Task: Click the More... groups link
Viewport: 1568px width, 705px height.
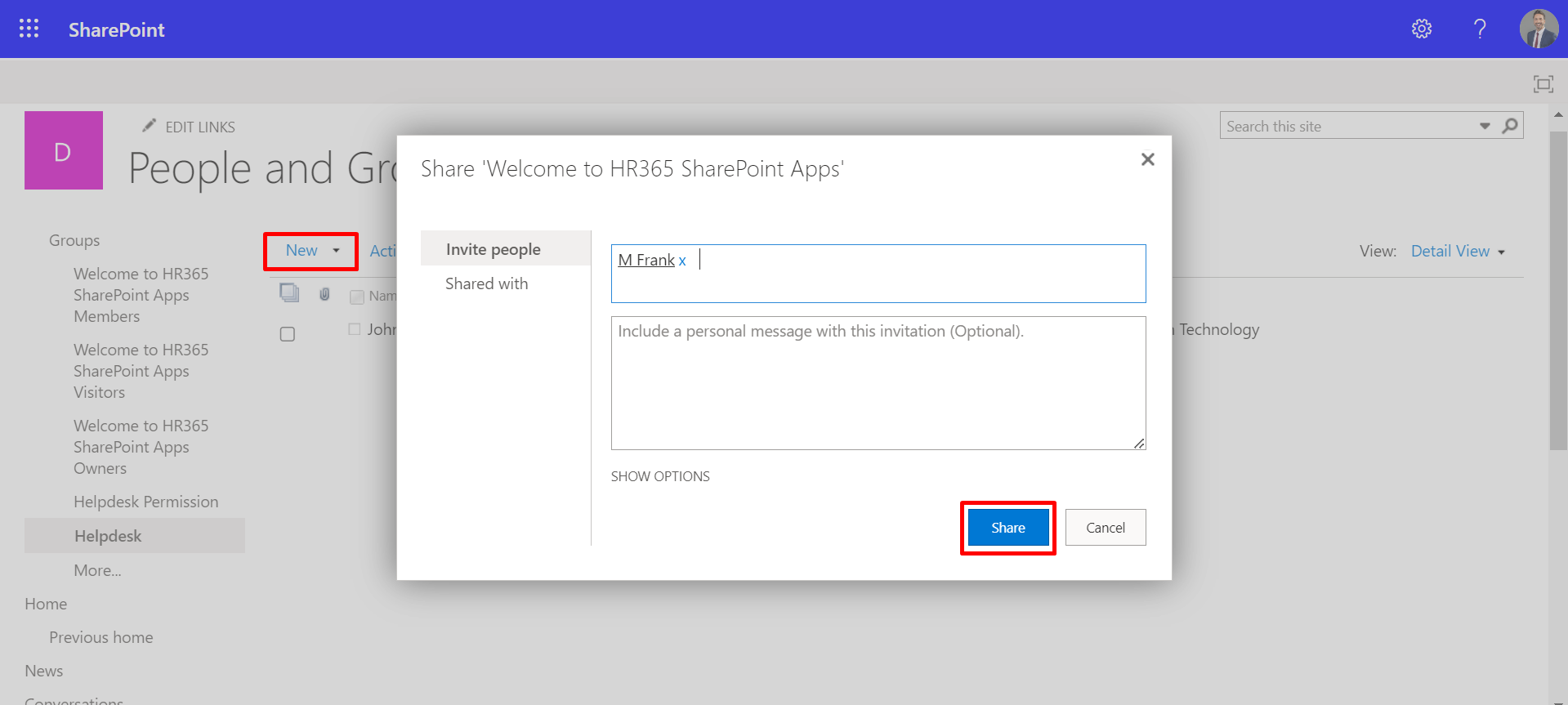Action: coord(97,570)
